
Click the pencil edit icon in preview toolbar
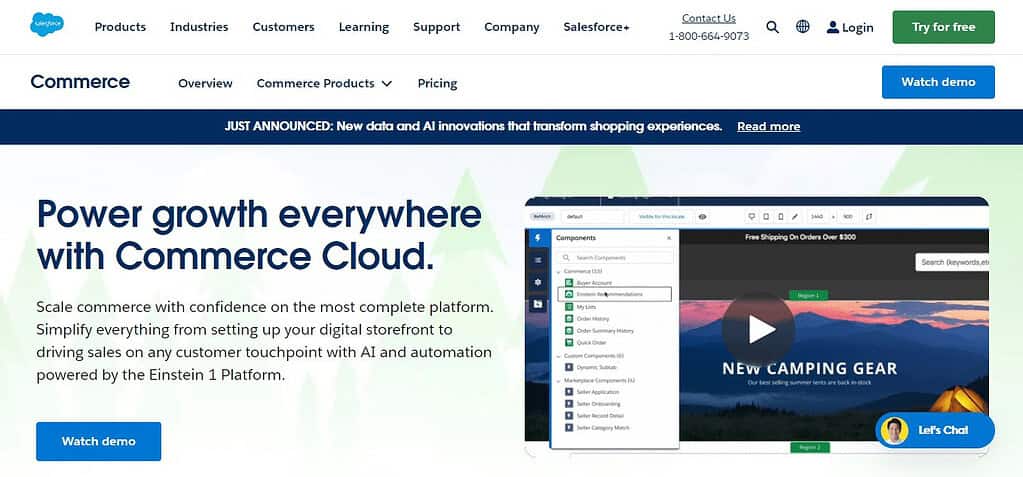pyautogui.click(x=795, y=217)
